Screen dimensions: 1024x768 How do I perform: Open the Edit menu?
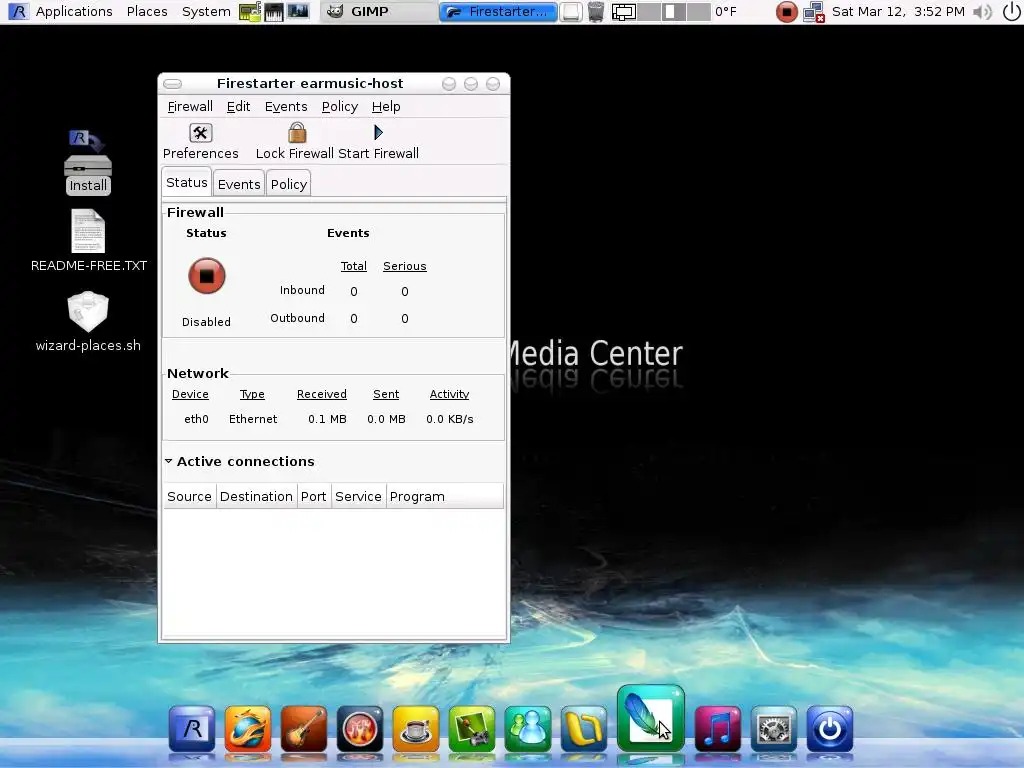coord(238,106)
